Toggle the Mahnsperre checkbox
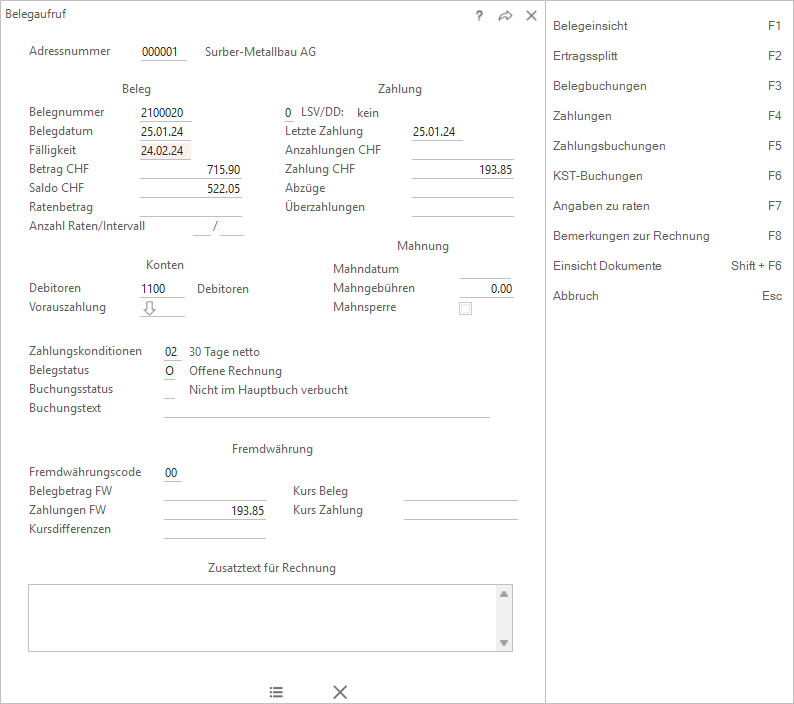Screen dimensions: 794x704 coord(465,308)
